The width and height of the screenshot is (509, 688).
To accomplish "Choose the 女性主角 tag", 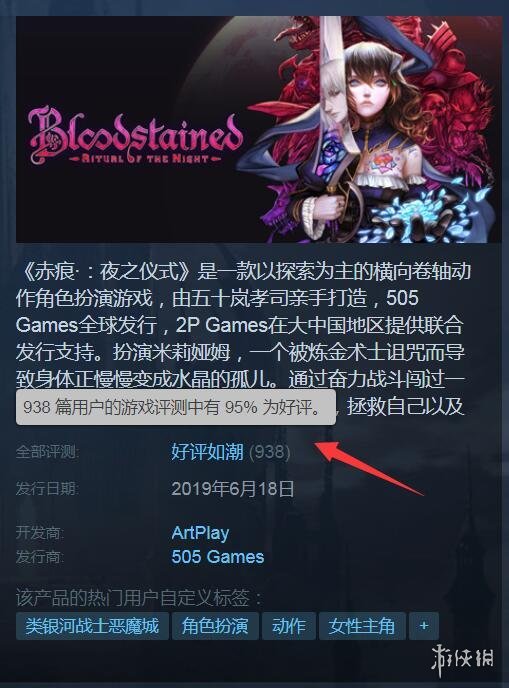I will pos(362,626).
